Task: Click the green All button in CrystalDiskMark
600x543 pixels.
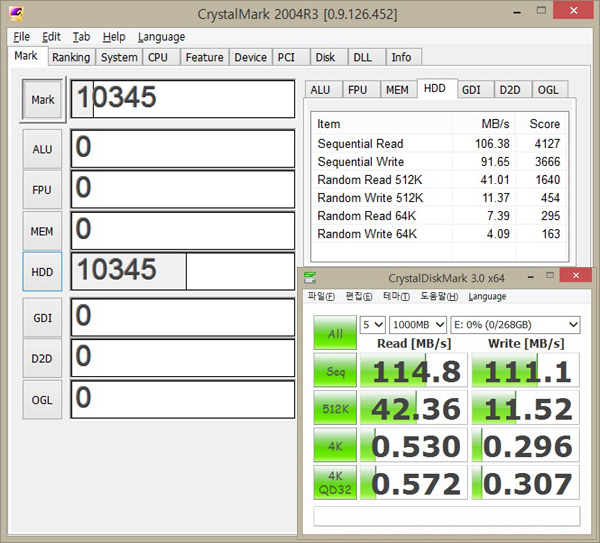Action: [x=334, y=333]
